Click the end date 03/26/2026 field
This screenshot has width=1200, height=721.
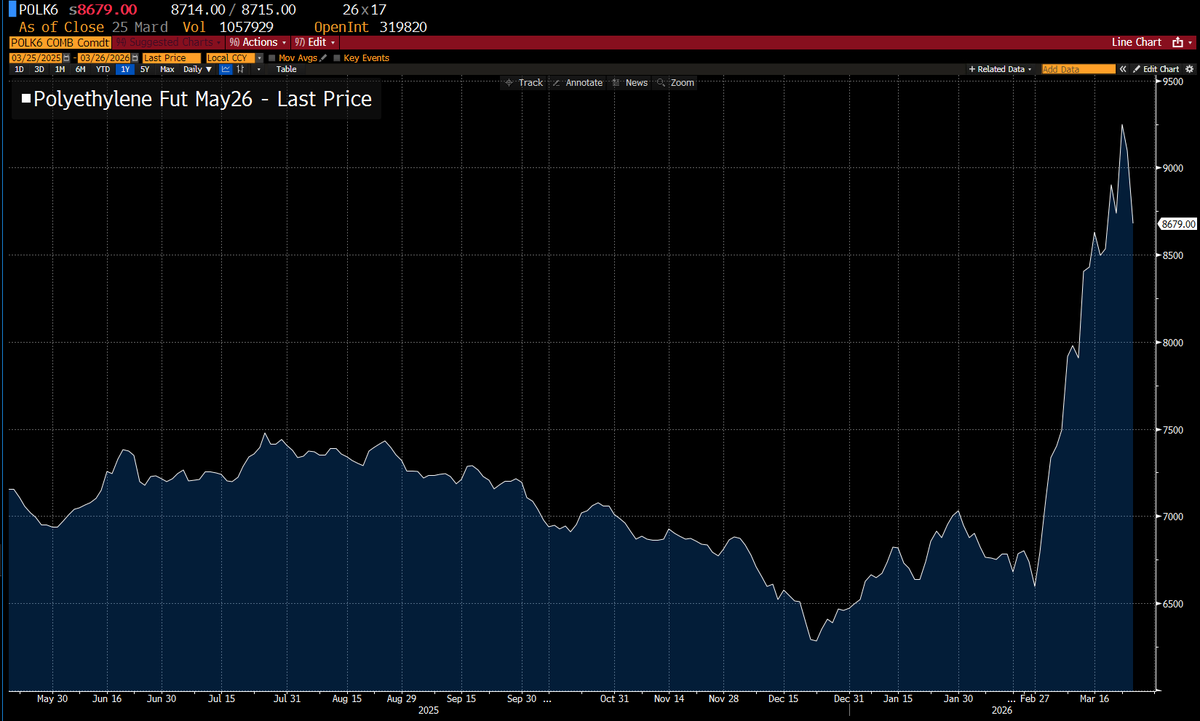coord(104,58)
